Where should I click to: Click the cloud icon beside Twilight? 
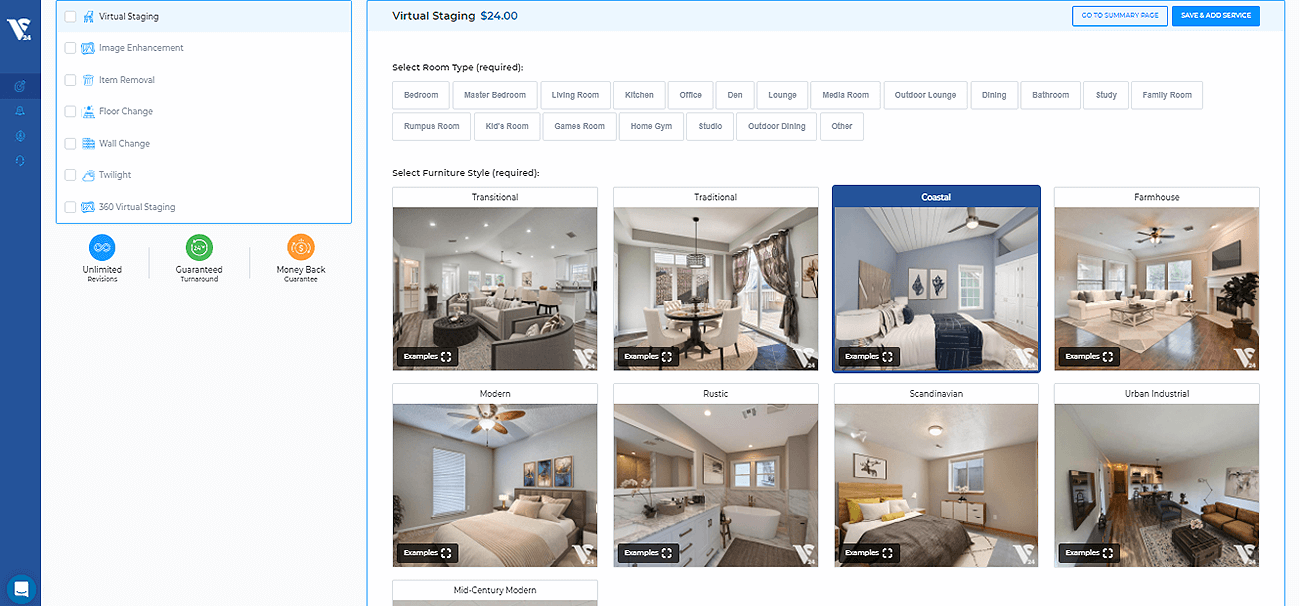coord(89,175)
